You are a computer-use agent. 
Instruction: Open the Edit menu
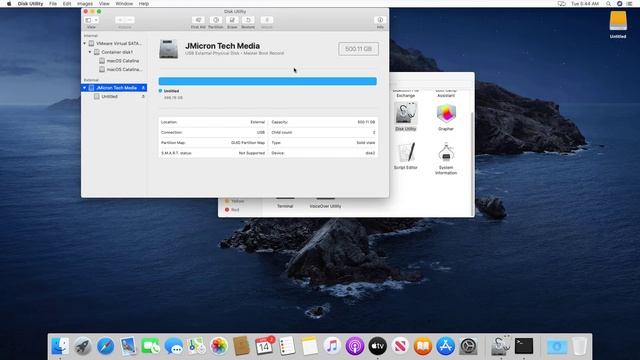pos(67,4)
